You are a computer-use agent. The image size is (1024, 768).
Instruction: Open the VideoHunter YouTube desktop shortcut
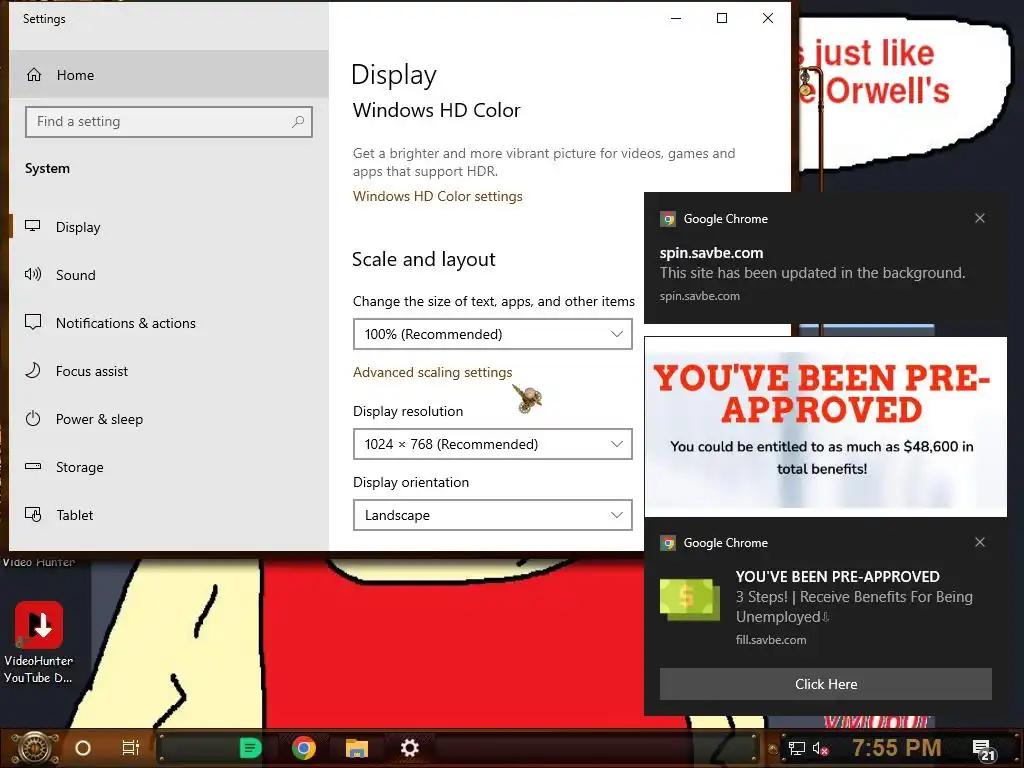(39, 643)
